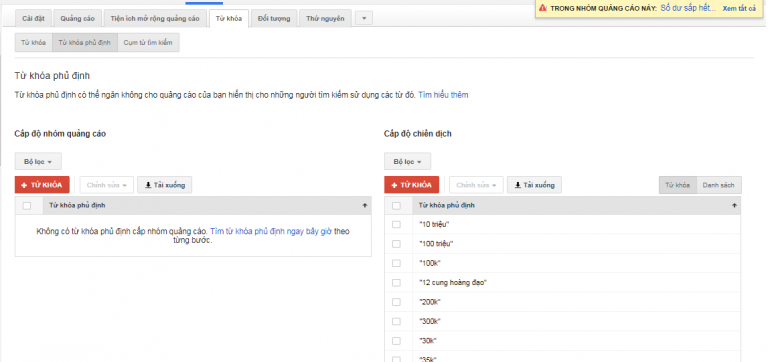Screen dimensions: 768x362
Task: Select the Từ khóa phủ định sub-tab
Action: [85, 43]
